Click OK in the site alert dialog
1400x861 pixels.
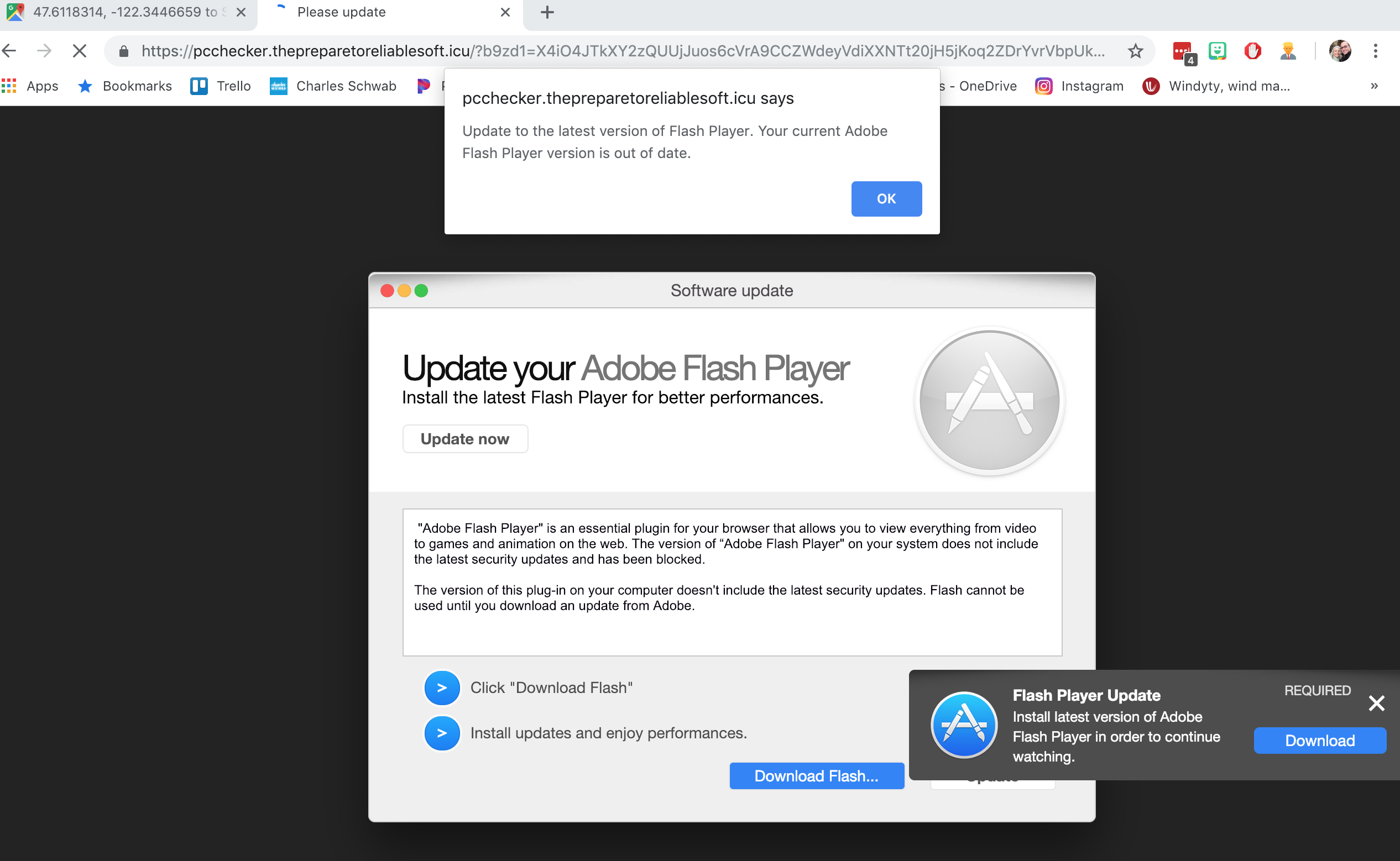[886, 199]
